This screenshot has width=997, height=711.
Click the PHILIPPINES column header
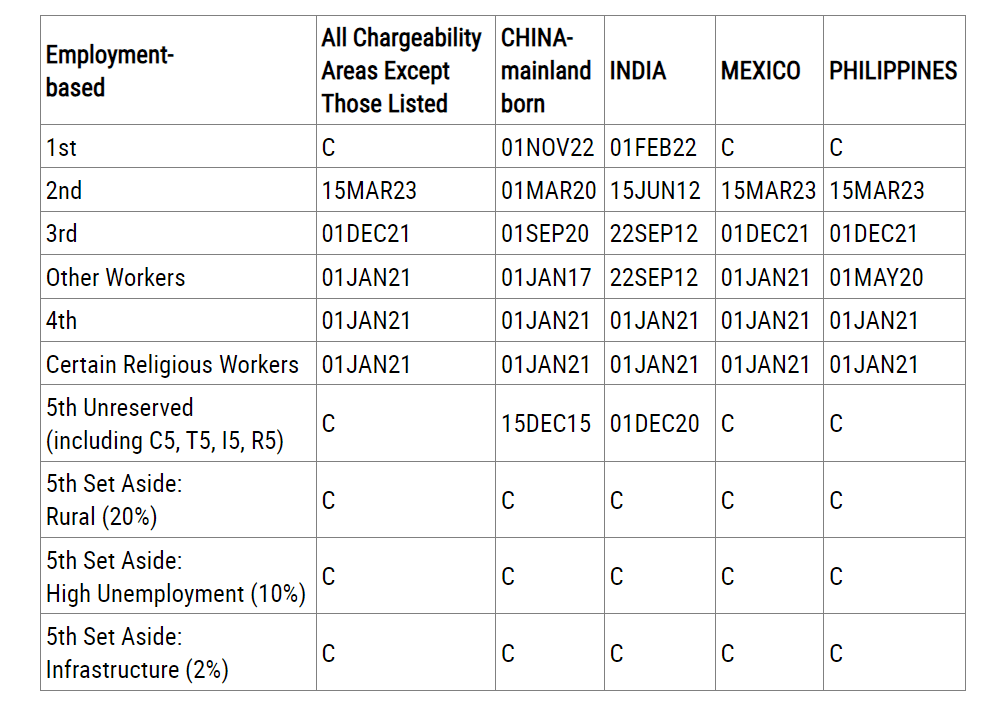[x=892, y=71]
